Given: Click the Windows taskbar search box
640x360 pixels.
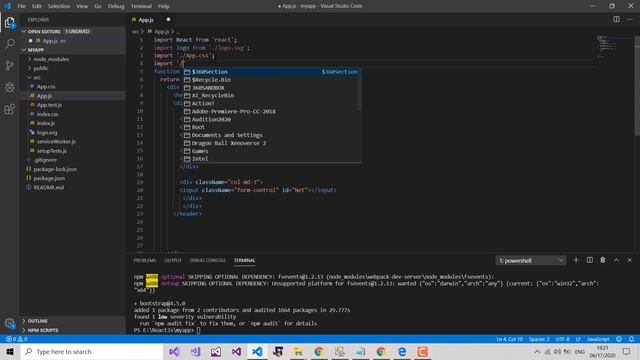Looking at the screenshot, I should (x=92, y=351).
